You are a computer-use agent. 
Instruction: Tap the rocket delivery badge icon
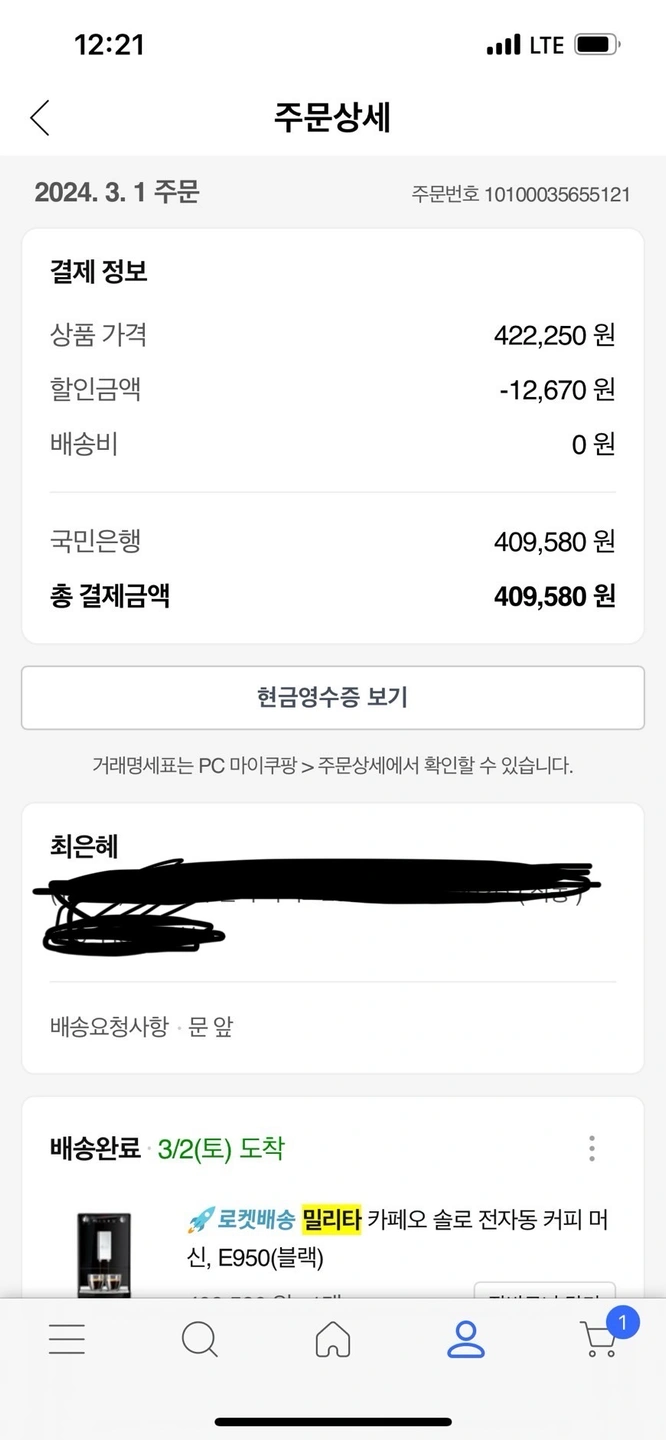199,1220
